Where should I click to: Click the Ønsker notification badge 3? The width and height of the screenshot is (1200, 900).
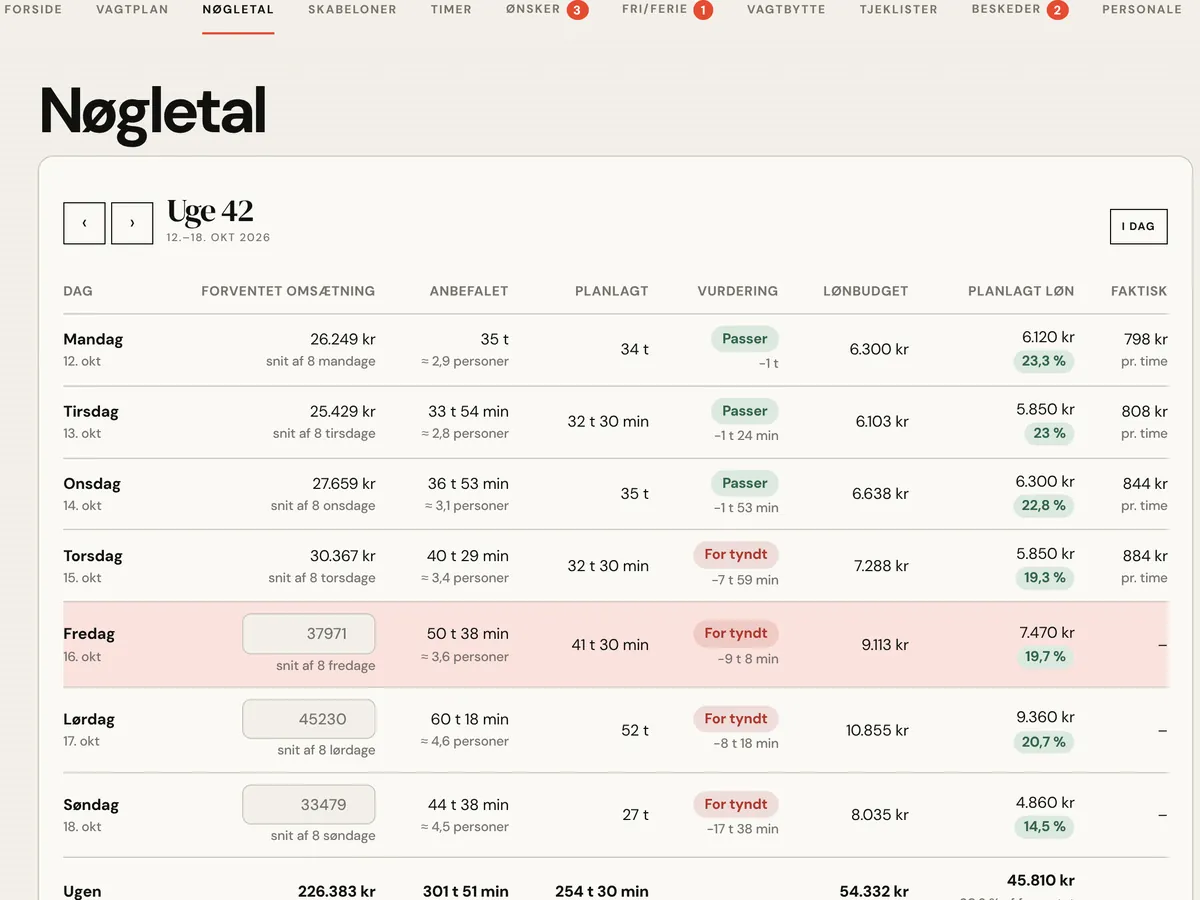tap(577, 10)
